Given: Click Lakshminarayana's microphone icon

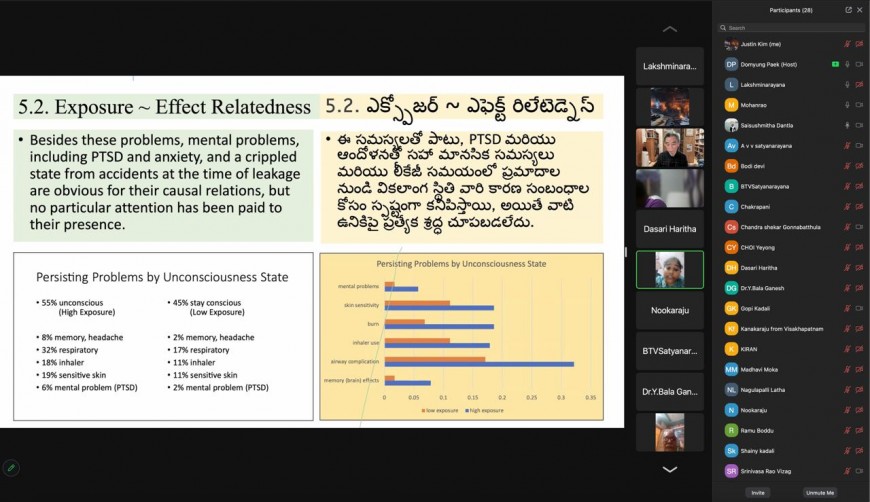Looking at the screenshot, I should tap(847, 85).
